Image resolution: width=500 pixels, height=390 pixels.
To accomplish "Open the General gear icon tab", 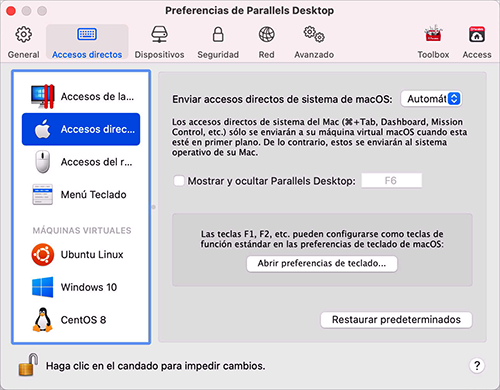I will pyautogui.click(x=23, y=34).
